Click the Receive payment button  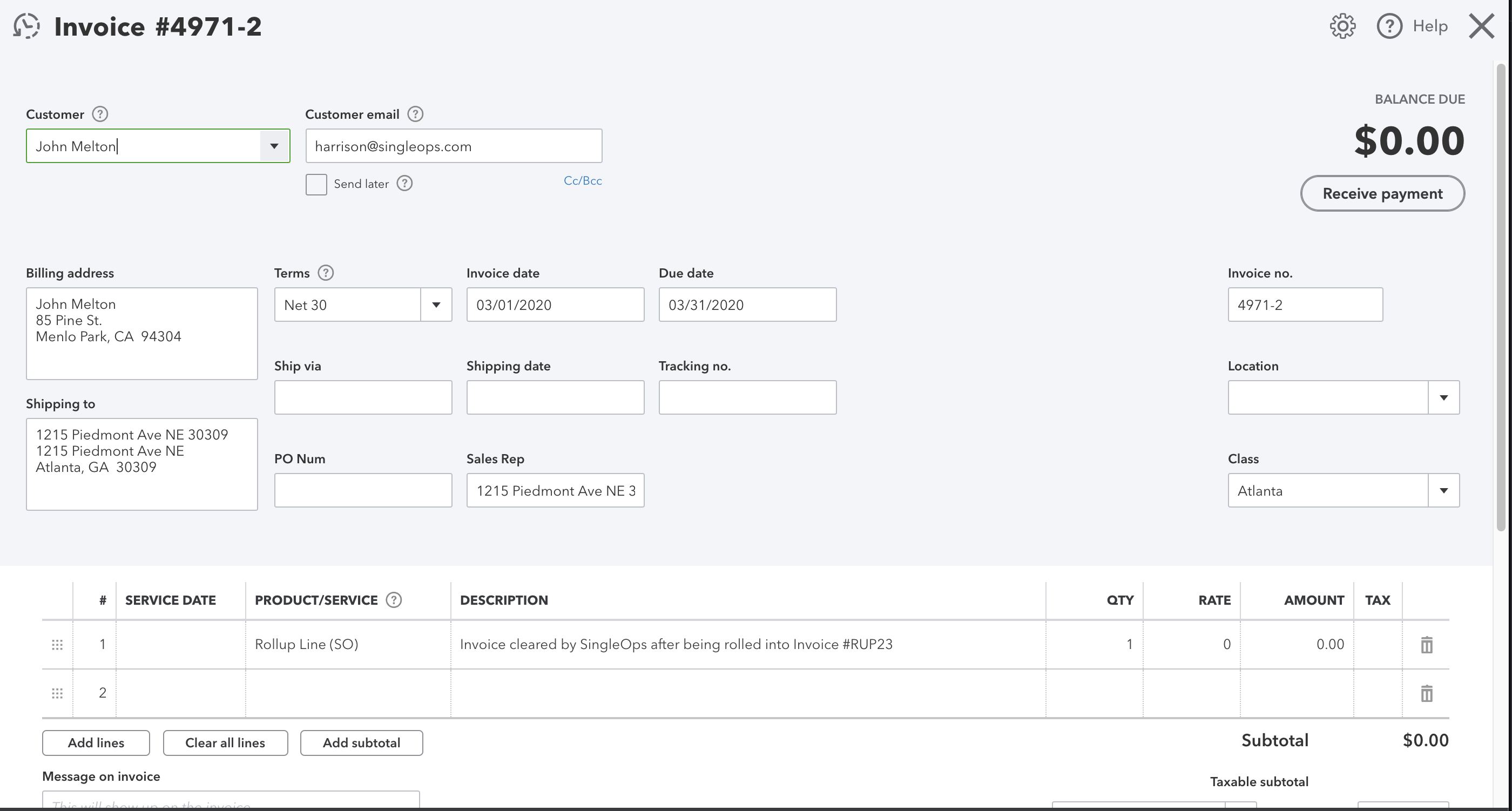1382,193
